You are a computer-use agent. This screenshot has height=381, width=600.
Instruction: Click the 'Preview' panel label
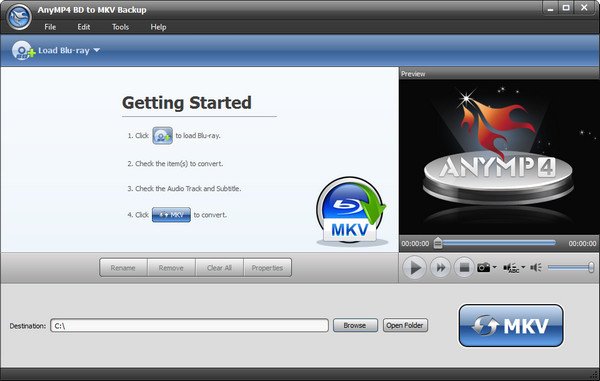pos(413,74)
